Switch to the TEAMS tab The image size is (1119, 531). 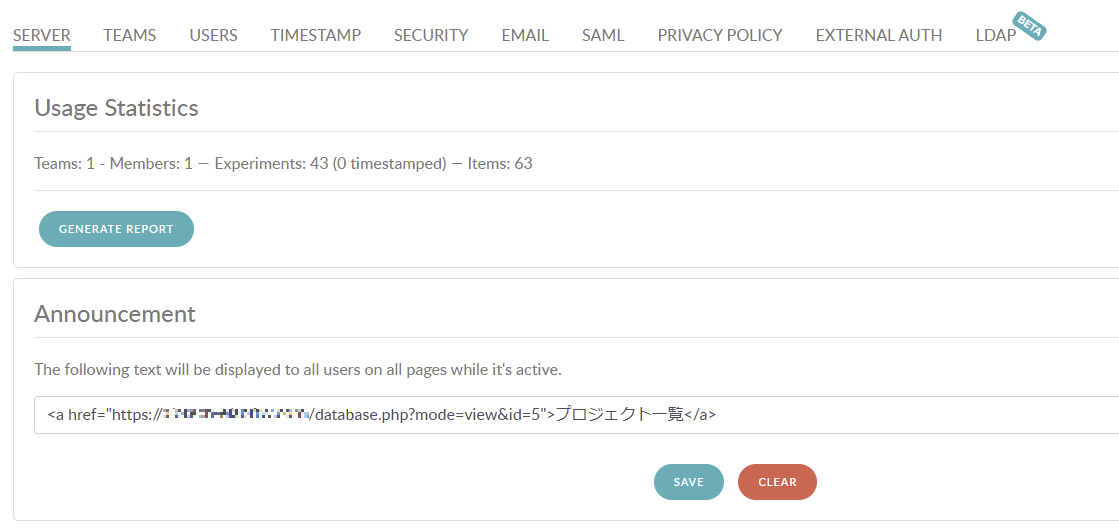[x=130, y=35]
